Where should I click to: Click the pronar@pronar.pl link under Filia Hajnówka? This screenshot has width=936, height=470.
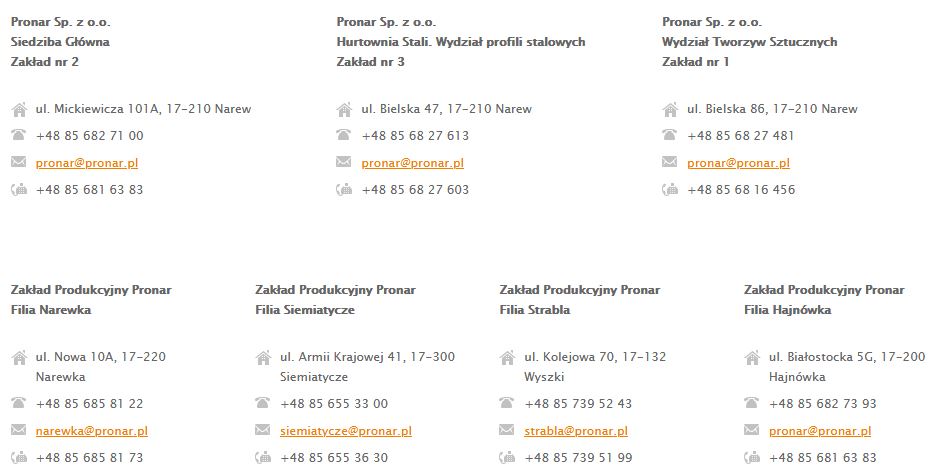click(820, 431)
